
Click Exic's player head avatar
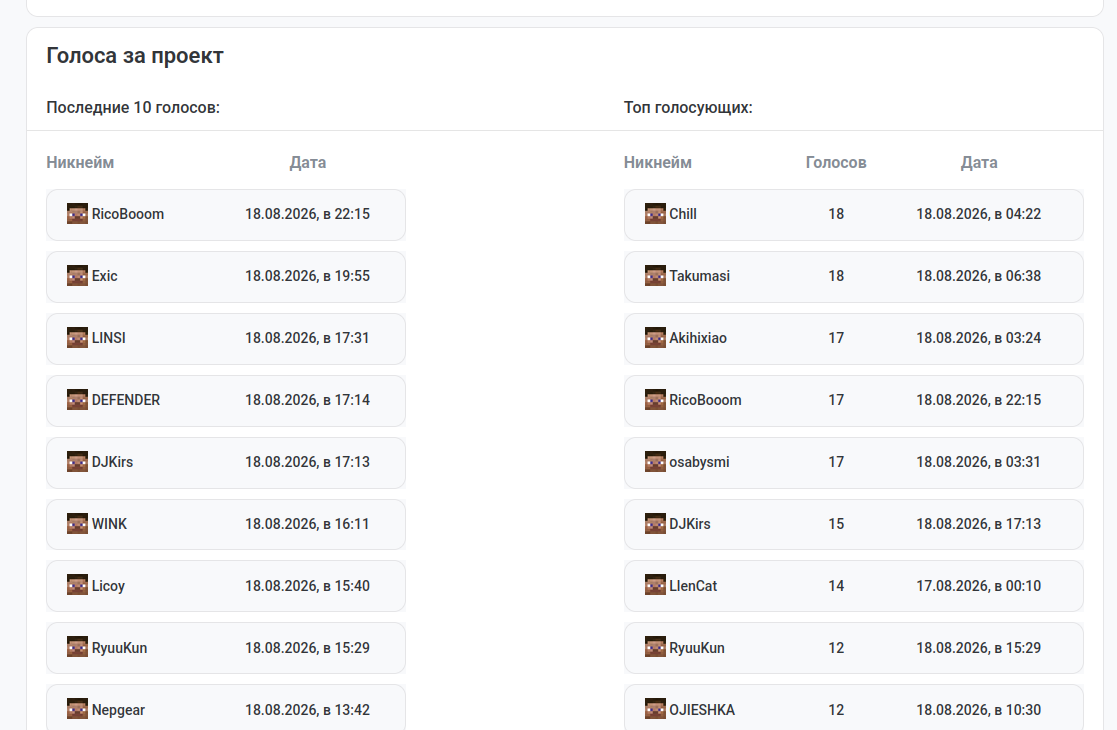[x=77, y=276]
